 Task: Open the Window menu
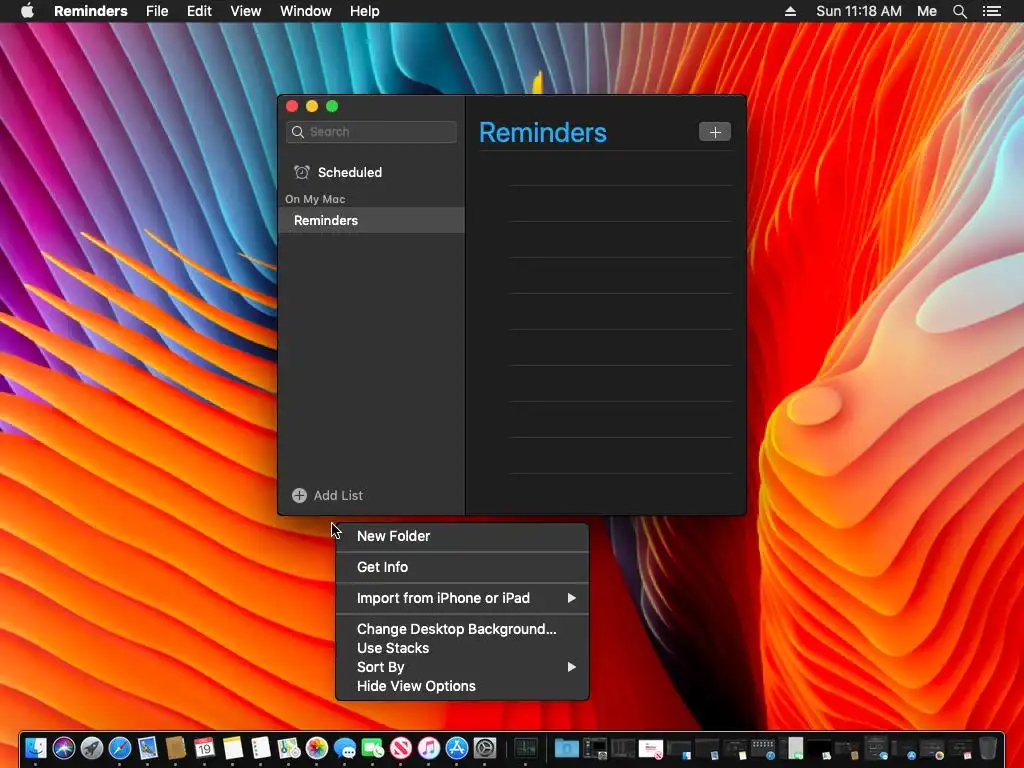coord(306,11)
